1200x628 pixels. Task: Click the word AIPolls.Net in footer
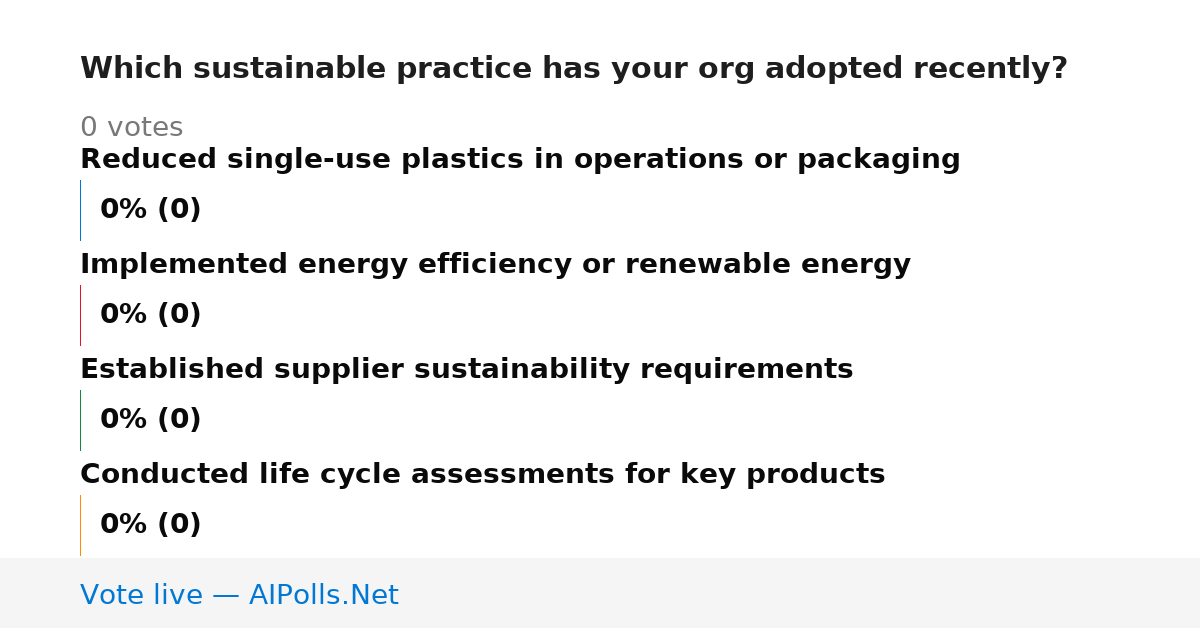coord(323,595)
